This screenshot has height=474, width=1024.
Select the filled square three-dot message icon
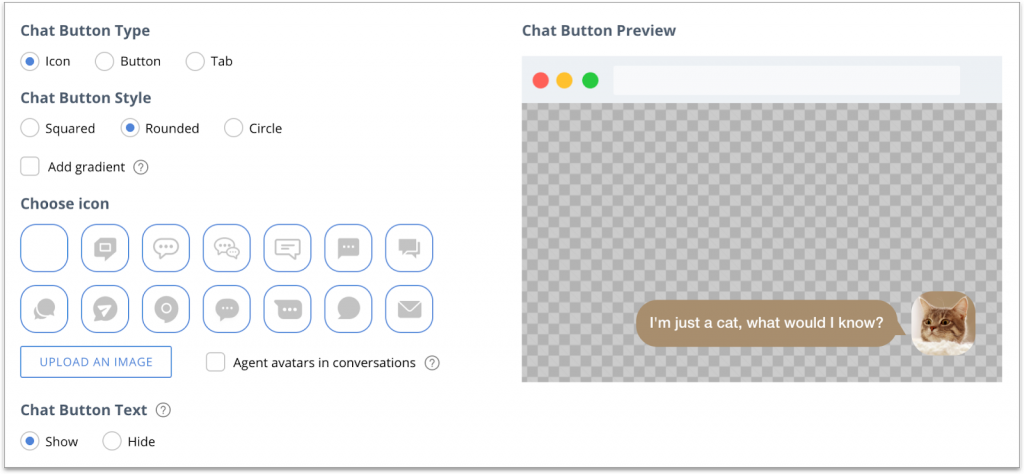[348, 248]
